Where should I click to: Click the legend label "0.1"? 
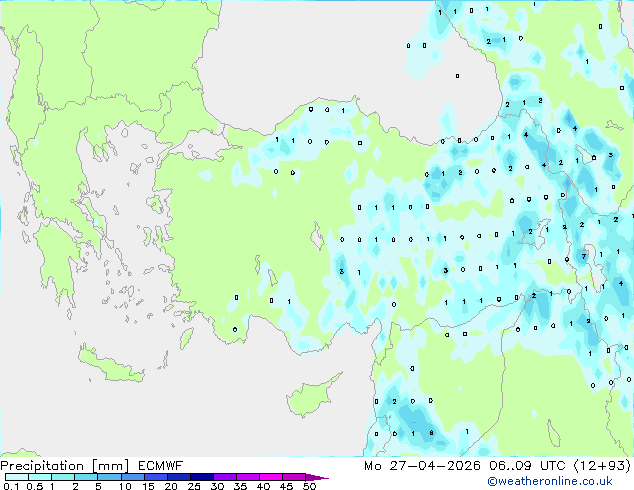11,486
